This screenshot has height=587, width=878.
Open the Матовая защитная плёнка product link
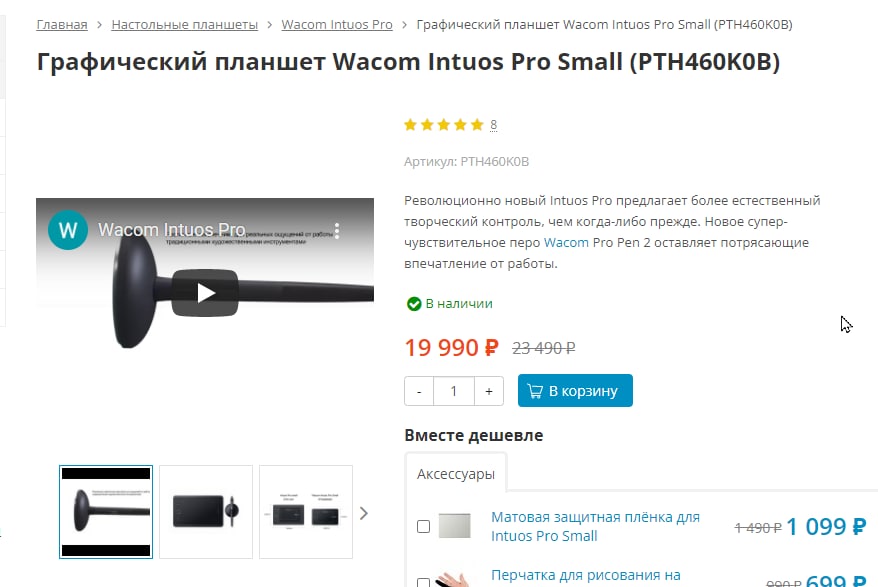[595, 527]
